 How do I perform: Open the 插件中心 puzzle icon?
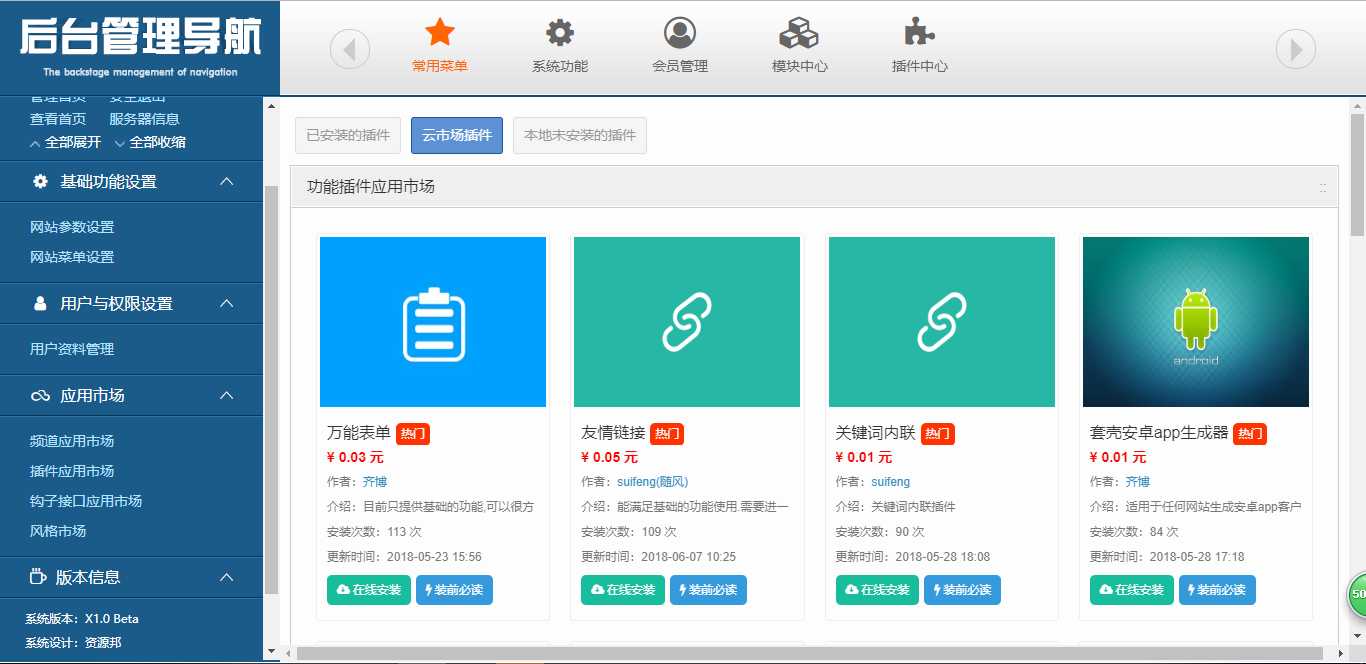(x=920, y=33)
